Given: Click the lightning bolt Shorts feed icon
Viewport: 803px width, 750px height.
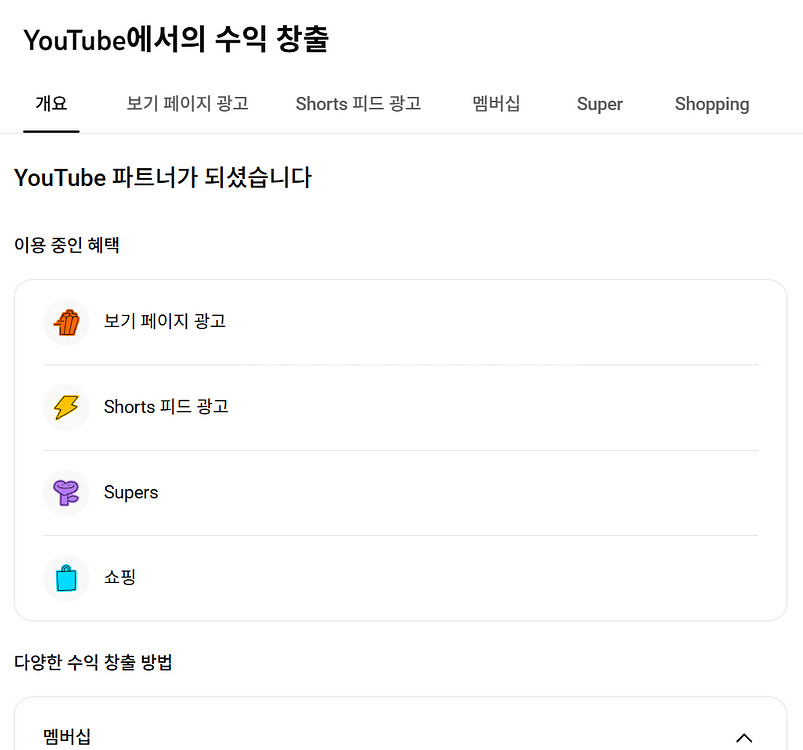Looking at the screenshot, I should point(66,407).
